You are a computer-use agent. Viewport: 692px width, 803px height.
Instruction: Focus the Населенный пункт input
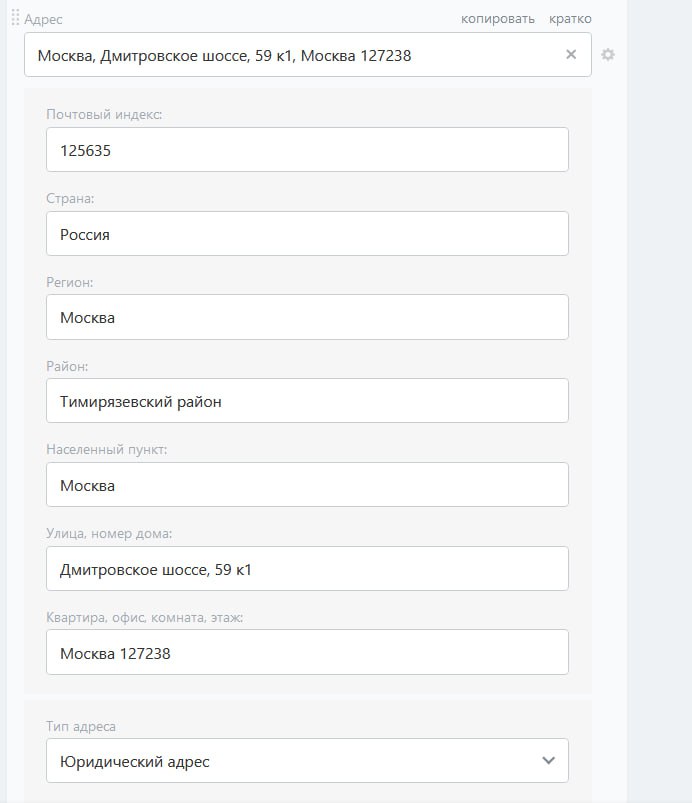click(307, 485)
